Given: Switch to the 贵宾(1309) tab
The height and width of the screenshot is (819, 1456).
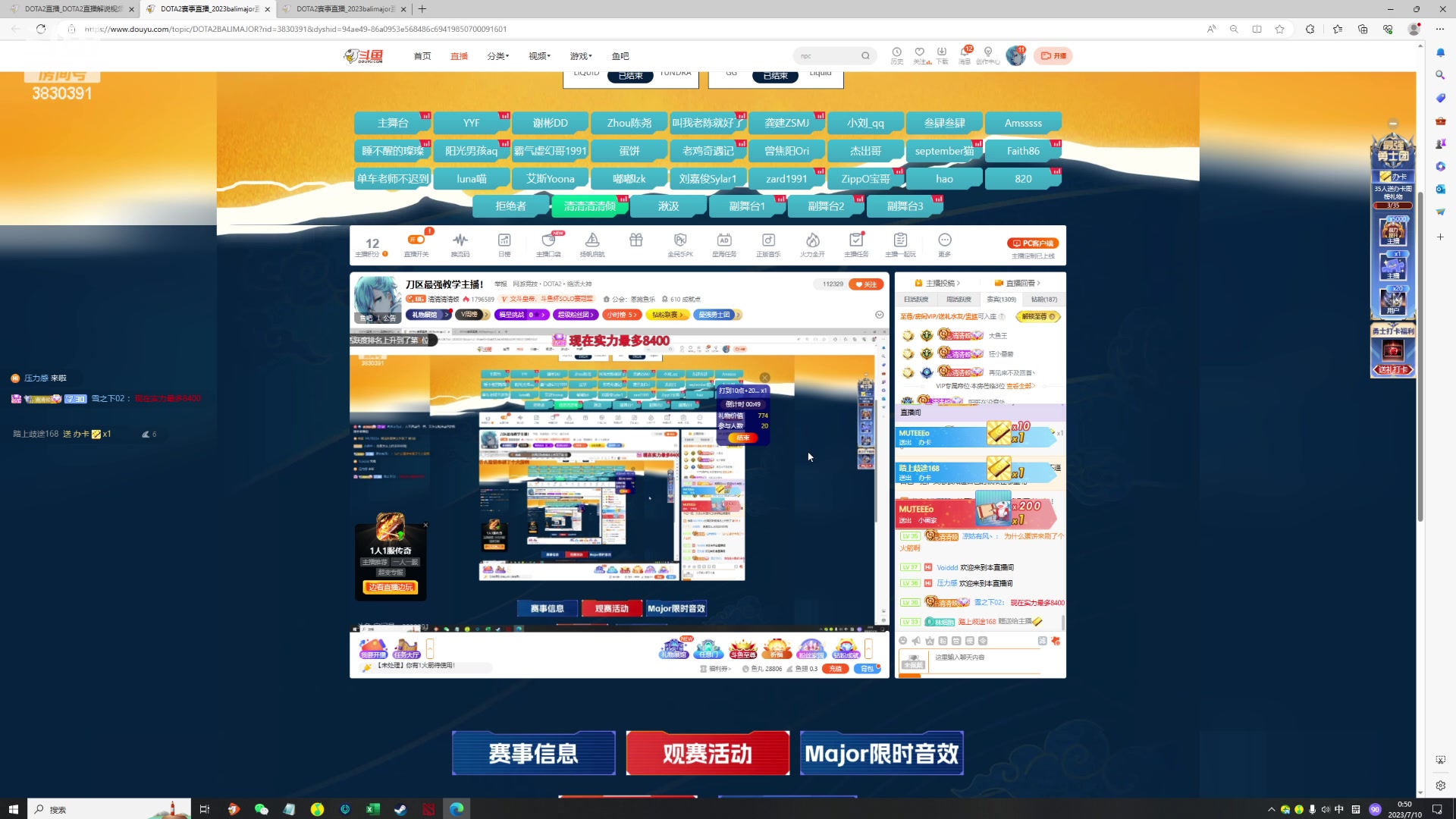Looking at the screenshot, I should [1001, 300].
